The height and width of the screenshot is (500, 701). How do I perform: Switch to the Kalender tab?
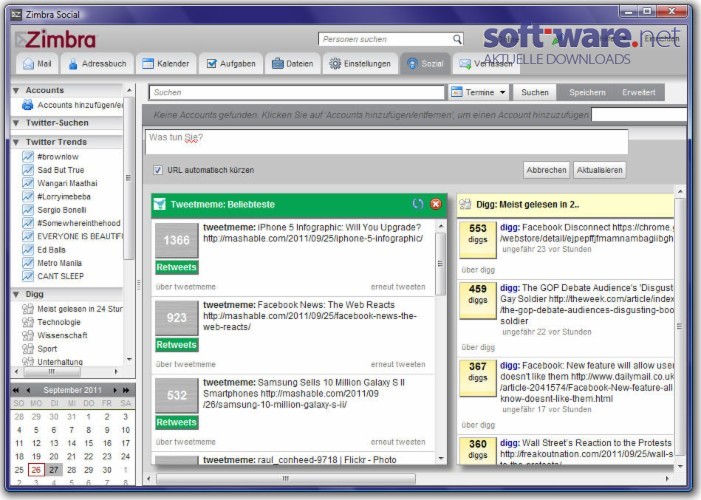coord(166,64)
